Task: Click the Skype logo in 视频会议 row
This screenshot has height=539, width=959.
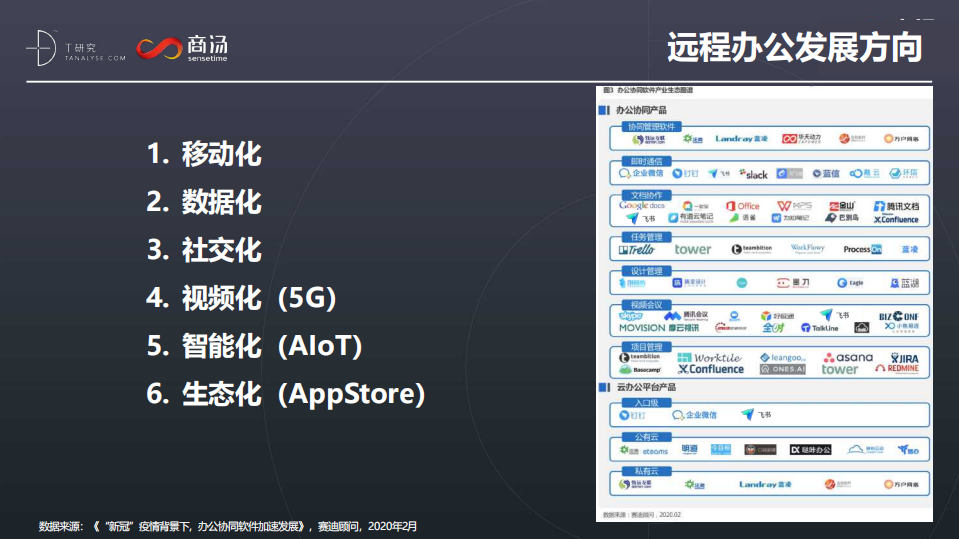Action: pos(631,316)
